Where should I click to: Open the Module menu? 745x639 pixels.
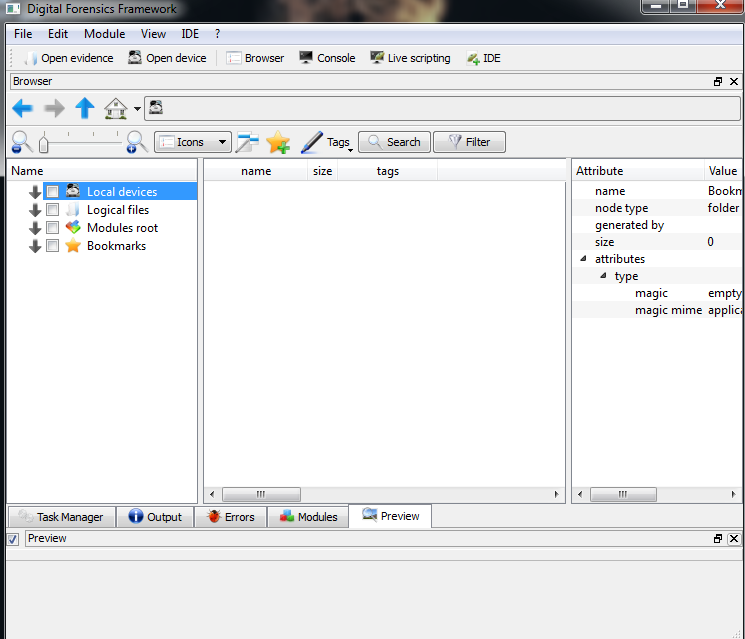[105, 34]
